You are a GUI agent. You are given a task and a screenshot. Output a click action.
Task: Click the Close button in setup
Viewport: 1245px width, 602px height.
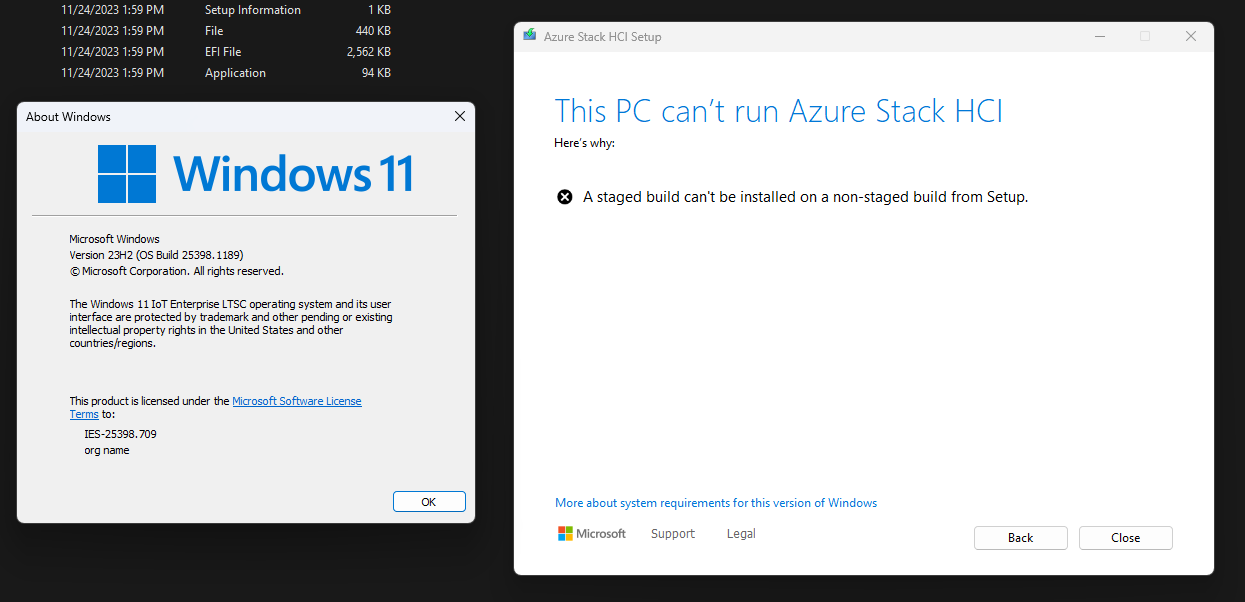(1126, 538)
